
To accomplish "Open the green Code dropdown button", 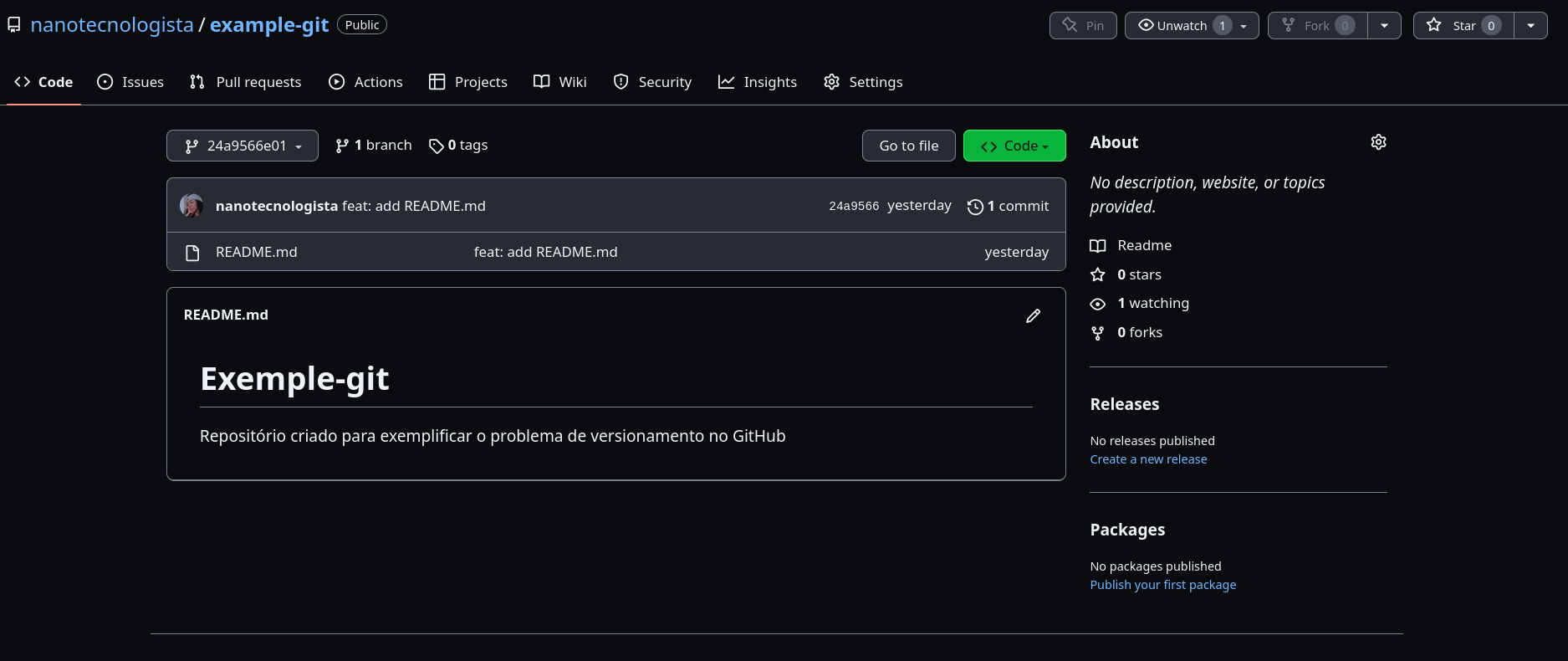I will click(1014, 146).
